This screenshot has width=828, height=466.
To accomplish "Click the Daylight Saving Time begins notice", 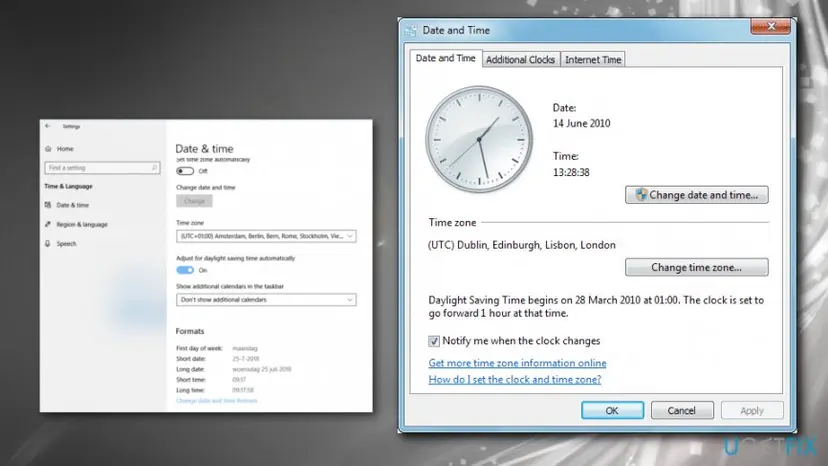I will (596, 306).
